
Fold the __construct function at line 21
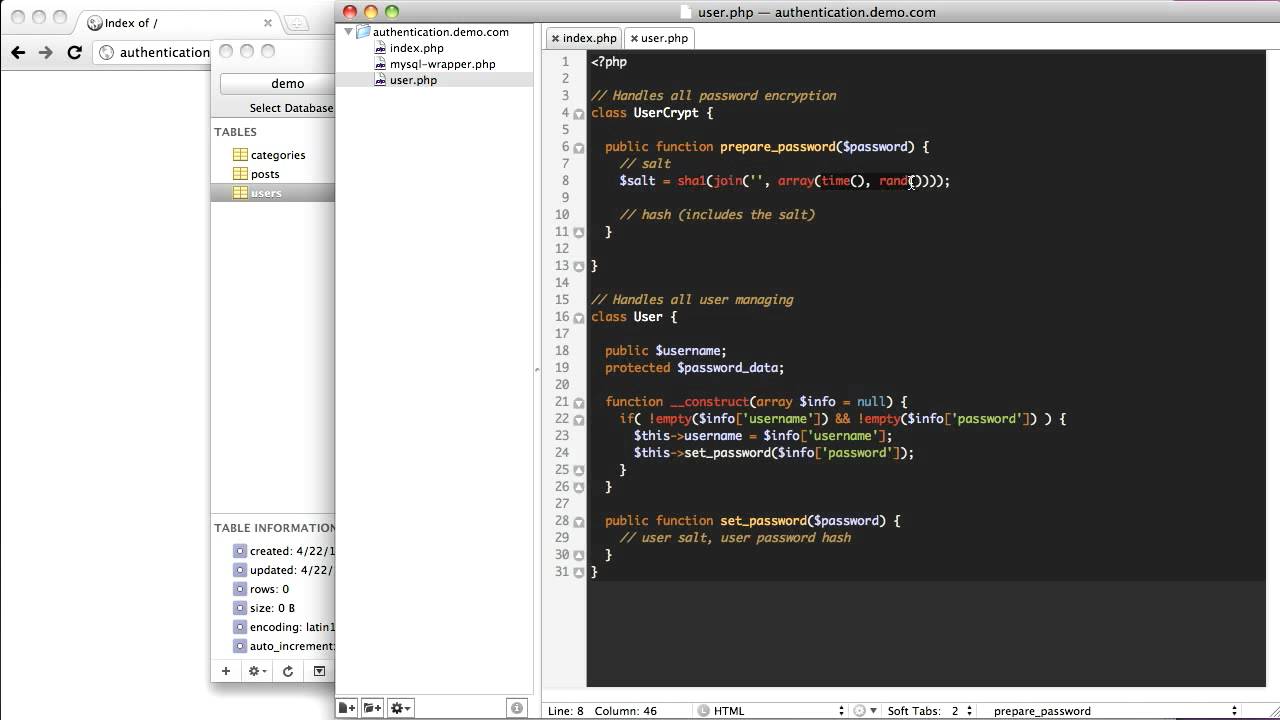(579, 403)
